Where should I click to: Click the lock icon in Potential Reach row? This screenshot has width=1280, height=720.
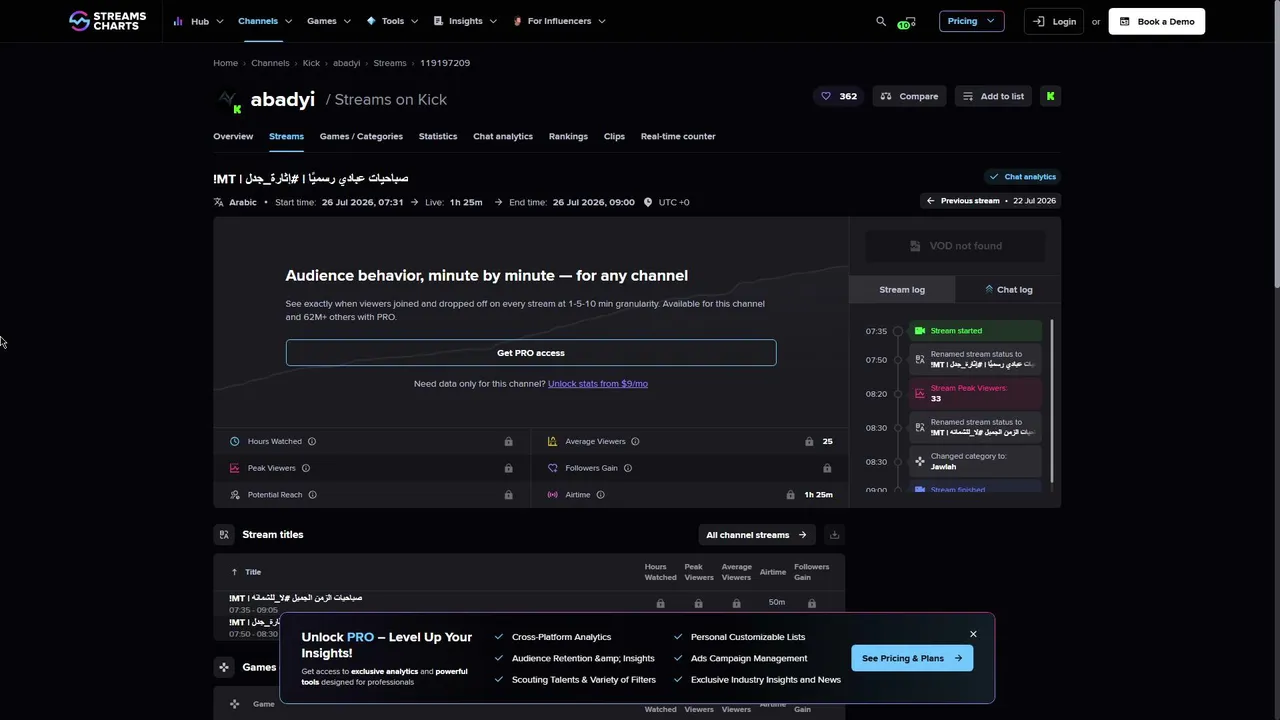pos(508,495)
